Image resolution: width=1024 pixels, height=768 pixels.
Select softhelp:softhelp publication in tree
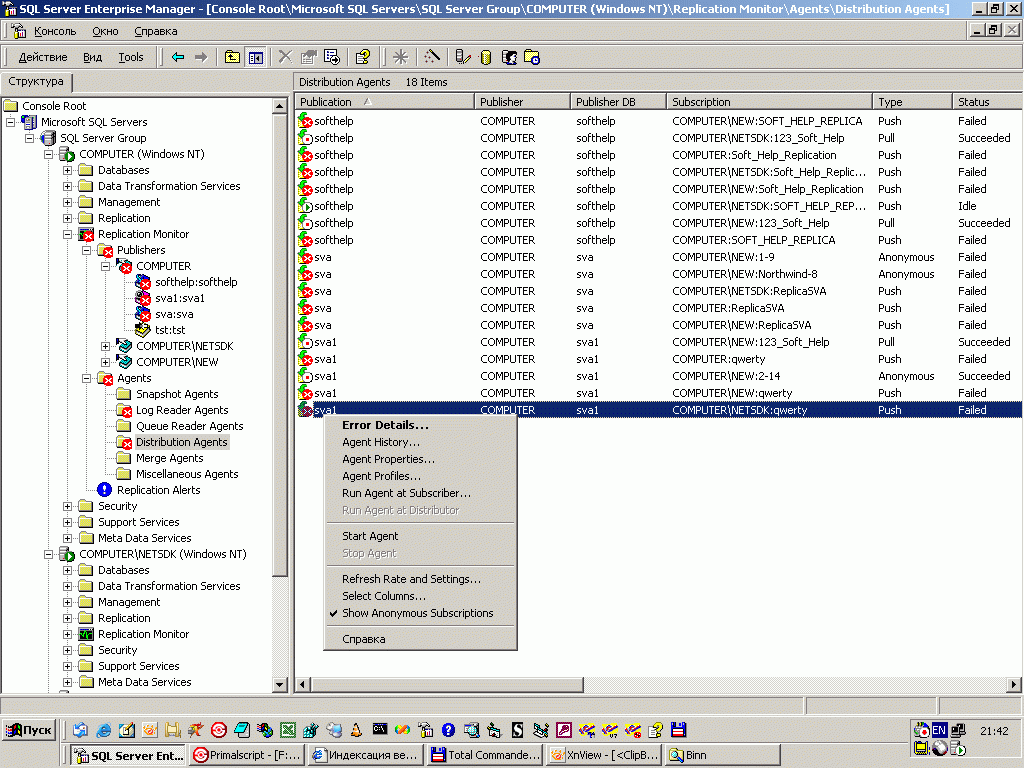pos(196,282)
